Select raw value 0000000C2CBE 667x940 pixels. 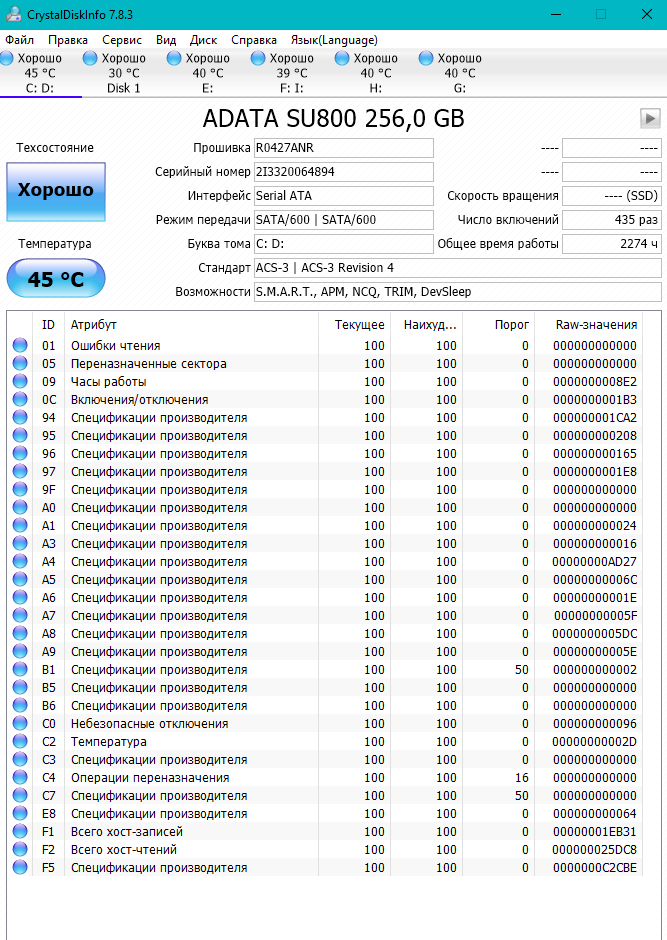coord(594,867)
